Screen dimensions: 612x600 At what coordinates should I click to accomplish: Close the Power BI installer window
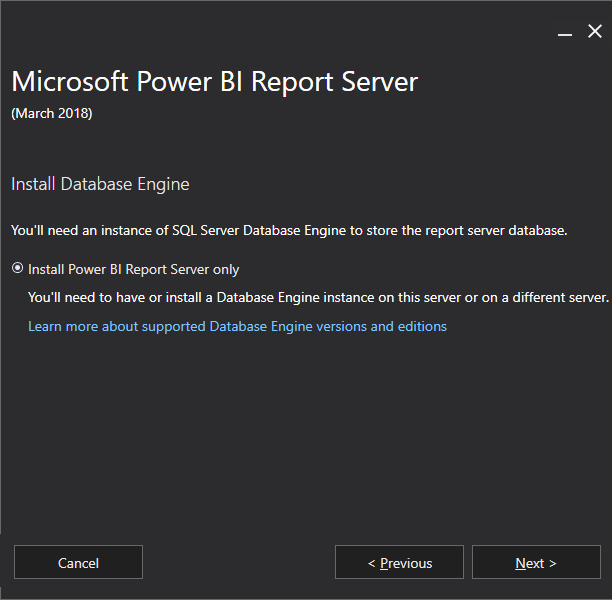click(x=594, y=31)
